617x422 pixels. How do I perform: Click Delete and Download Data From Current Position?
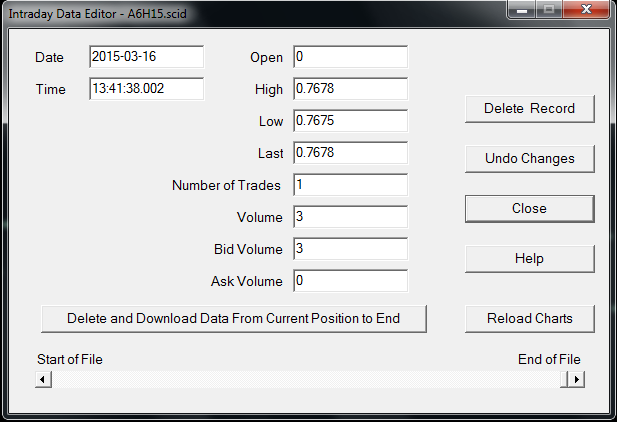pos(234,318)
